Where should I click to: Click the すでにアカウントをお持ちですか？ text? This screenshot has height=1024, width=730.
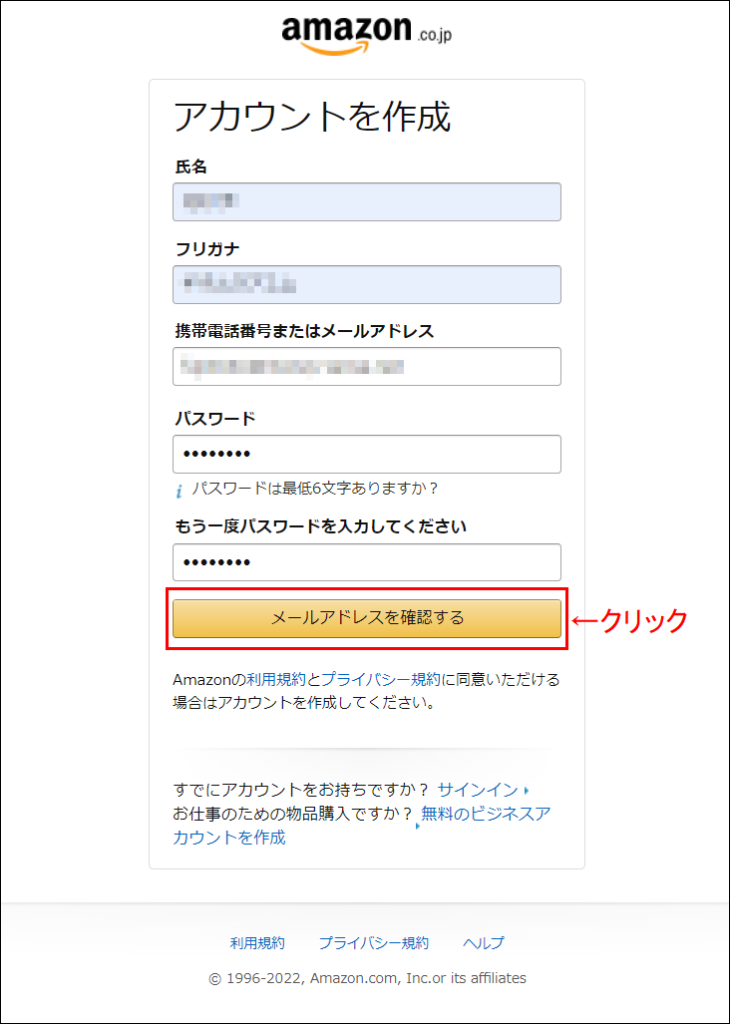point(302,790)
